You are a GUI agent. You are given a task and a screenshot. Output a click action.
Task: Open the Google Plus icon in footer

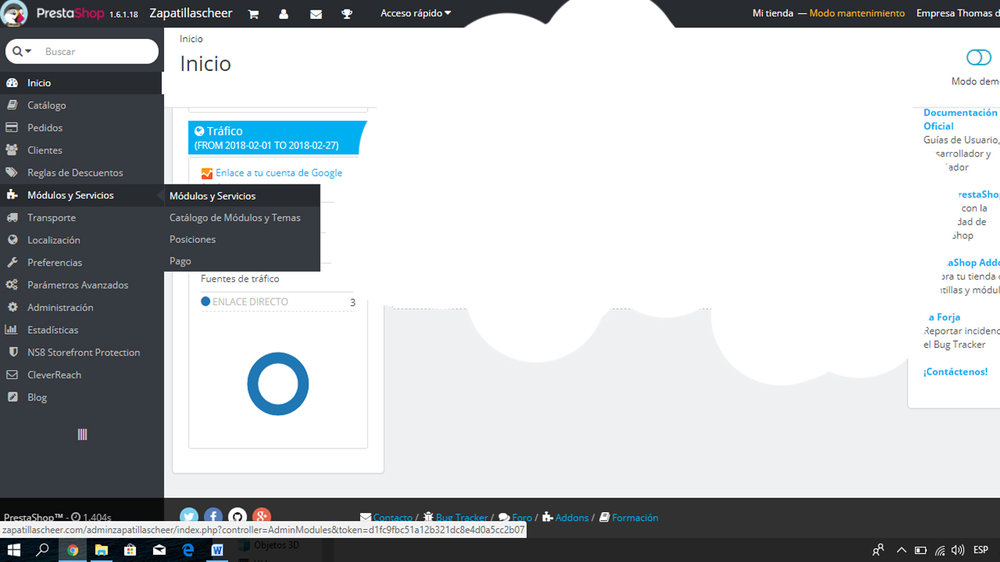click(261, 515)
